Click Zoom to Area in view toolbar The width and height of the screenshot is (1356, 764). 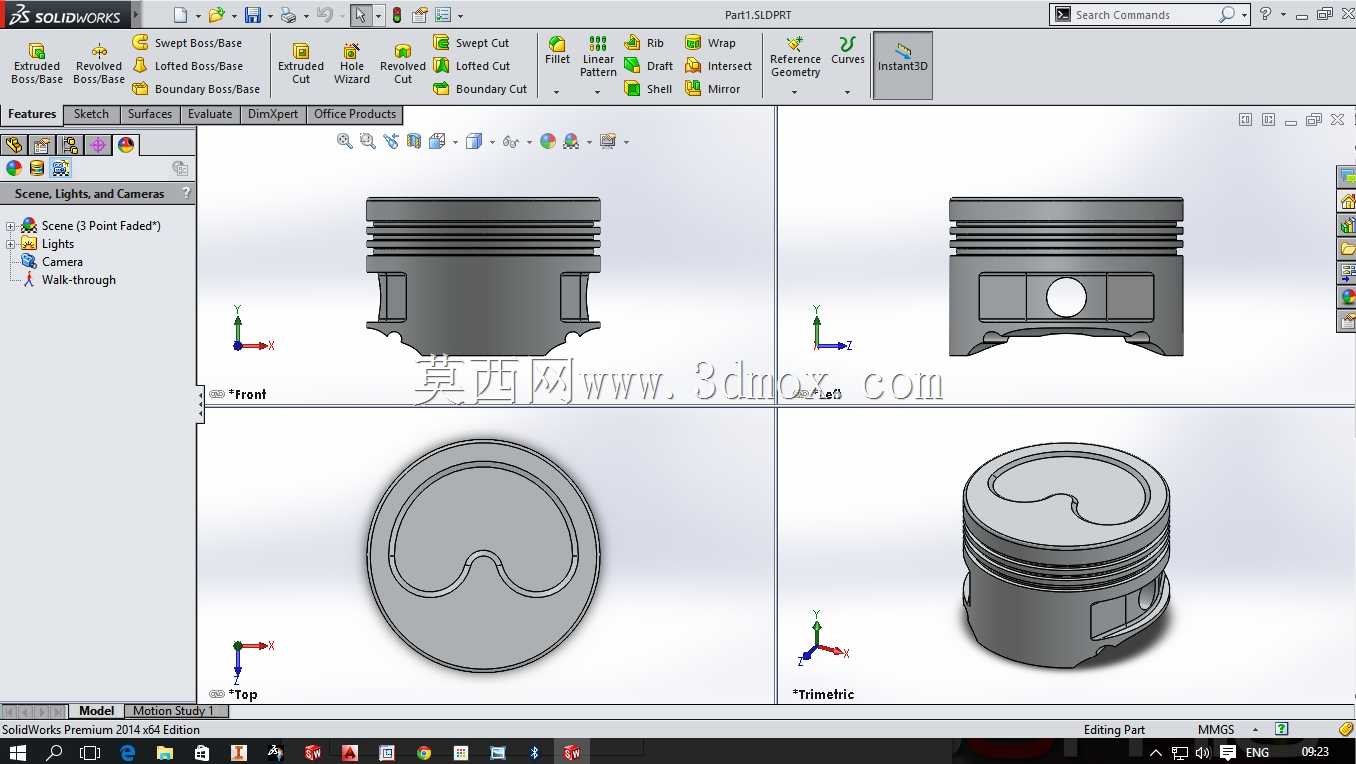pyautogui.click(x=368, y=142)
